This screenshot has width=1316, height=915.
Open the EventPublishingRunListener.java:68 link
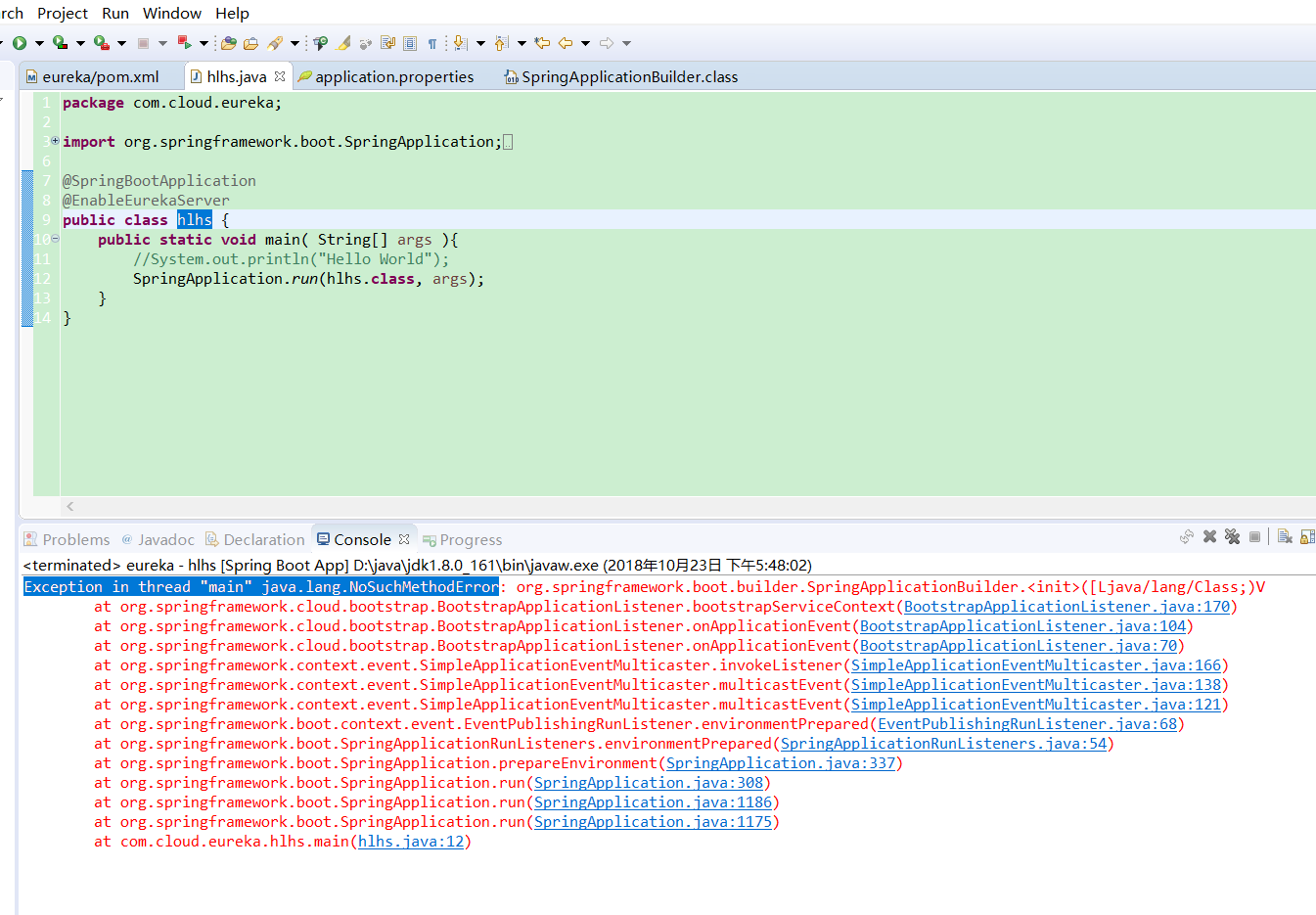1027,724
